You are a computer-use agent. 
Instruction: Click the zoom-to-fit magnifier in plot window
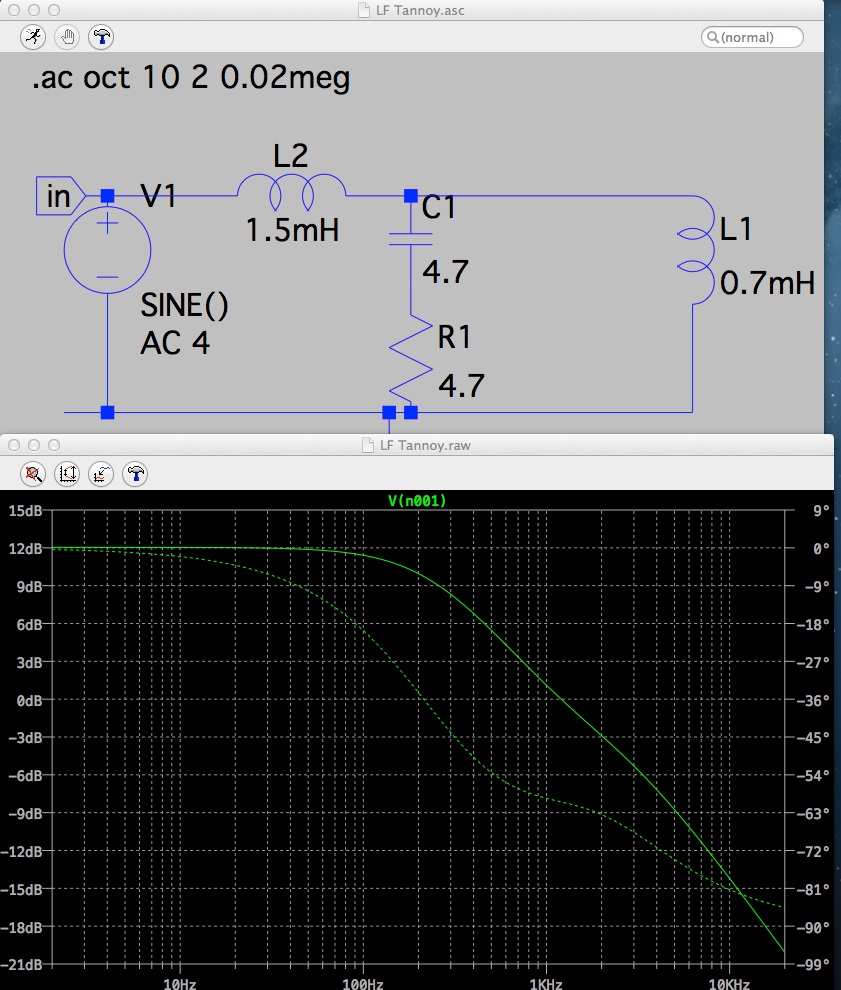click(x=33, y=473)
